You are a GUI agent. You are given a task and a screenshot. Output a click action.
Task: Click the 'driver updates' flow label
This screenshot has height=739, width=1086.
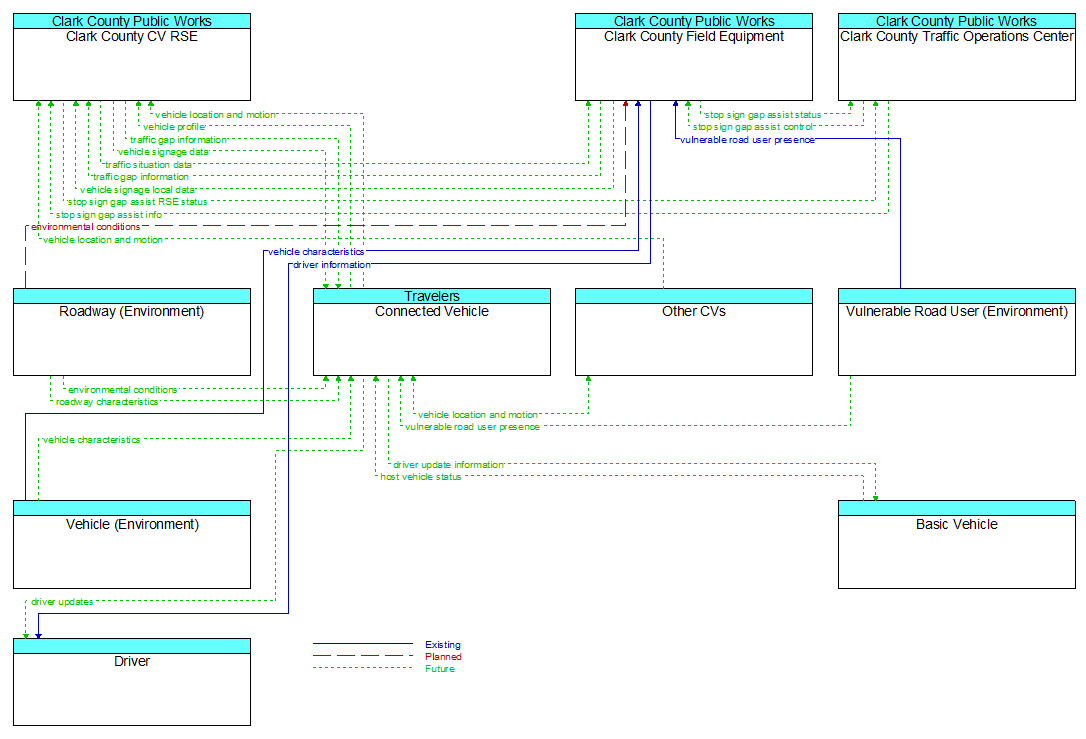(x=62, y=602)
